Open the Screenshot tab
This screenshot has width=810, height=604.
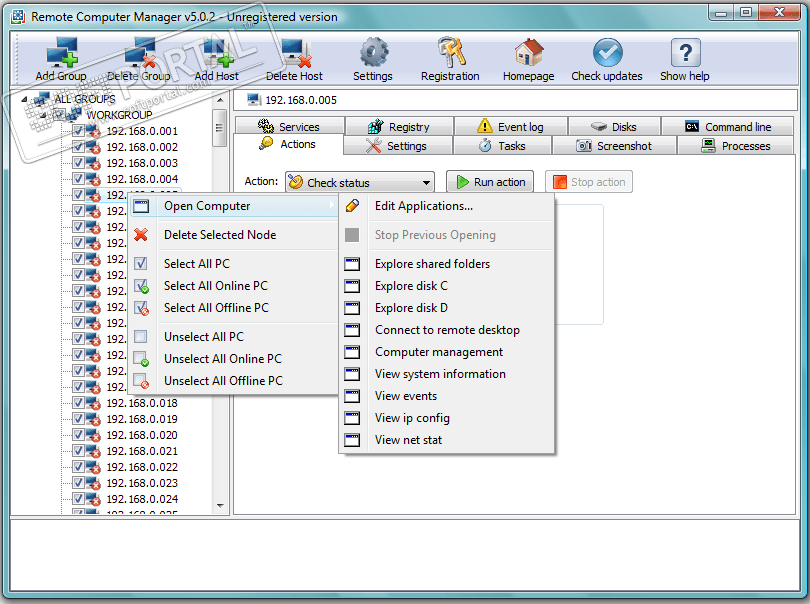(x=614, y=146)
